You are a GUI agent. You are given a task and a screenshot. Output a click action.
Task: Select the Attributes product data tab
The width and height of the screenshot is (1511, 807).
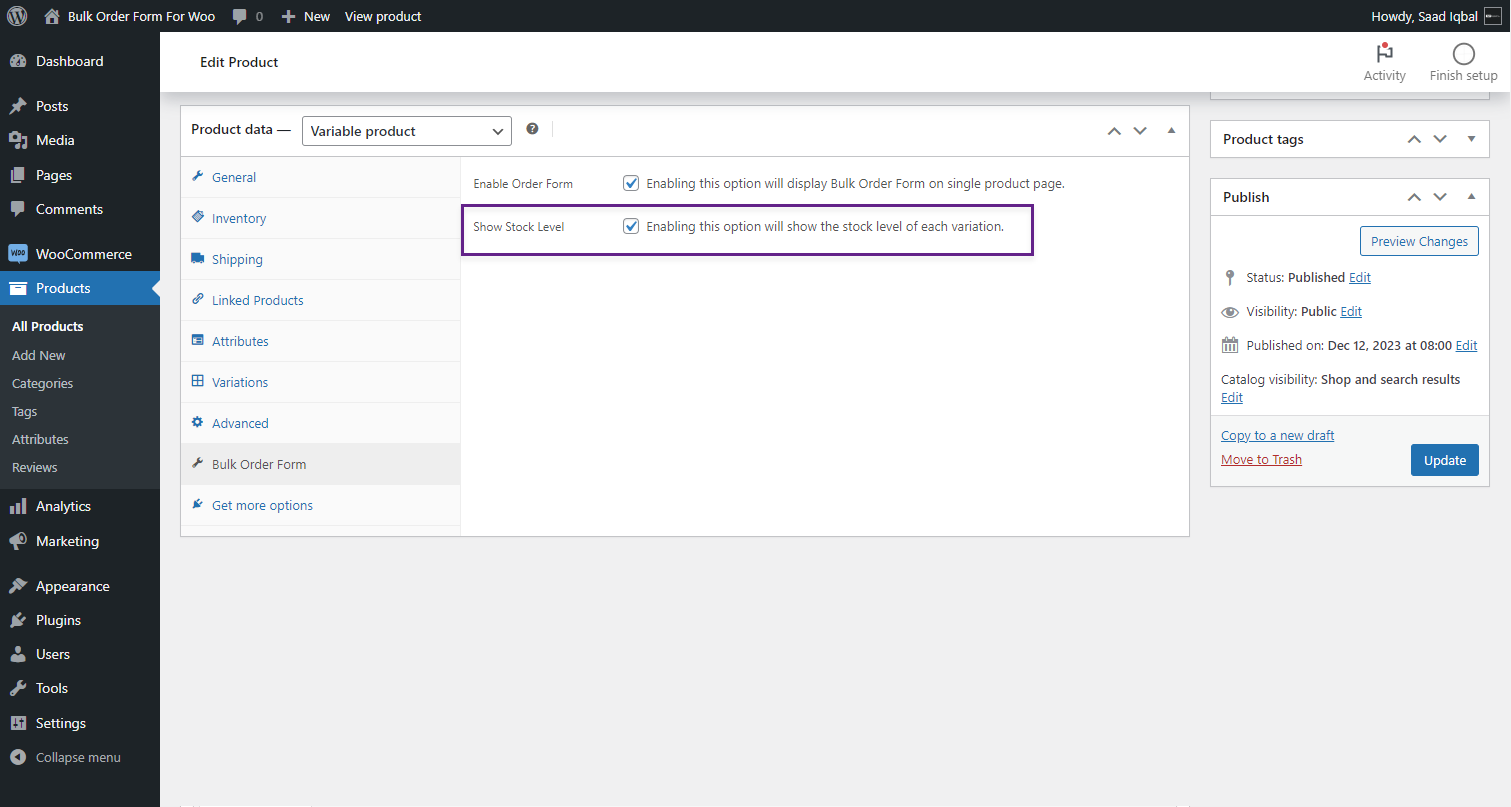point(321,341)
